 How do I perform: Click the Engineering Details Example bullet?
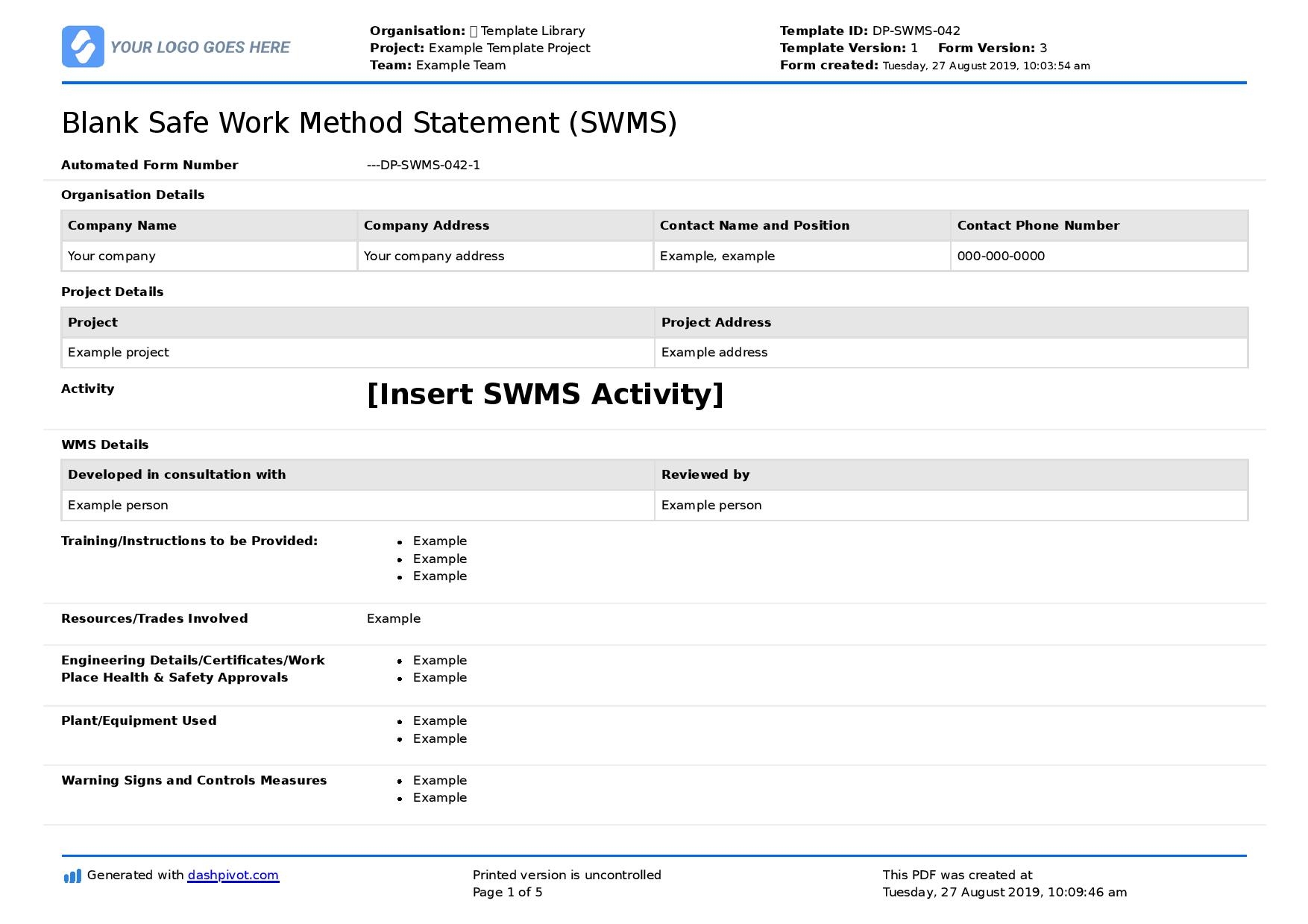[401, 660]
